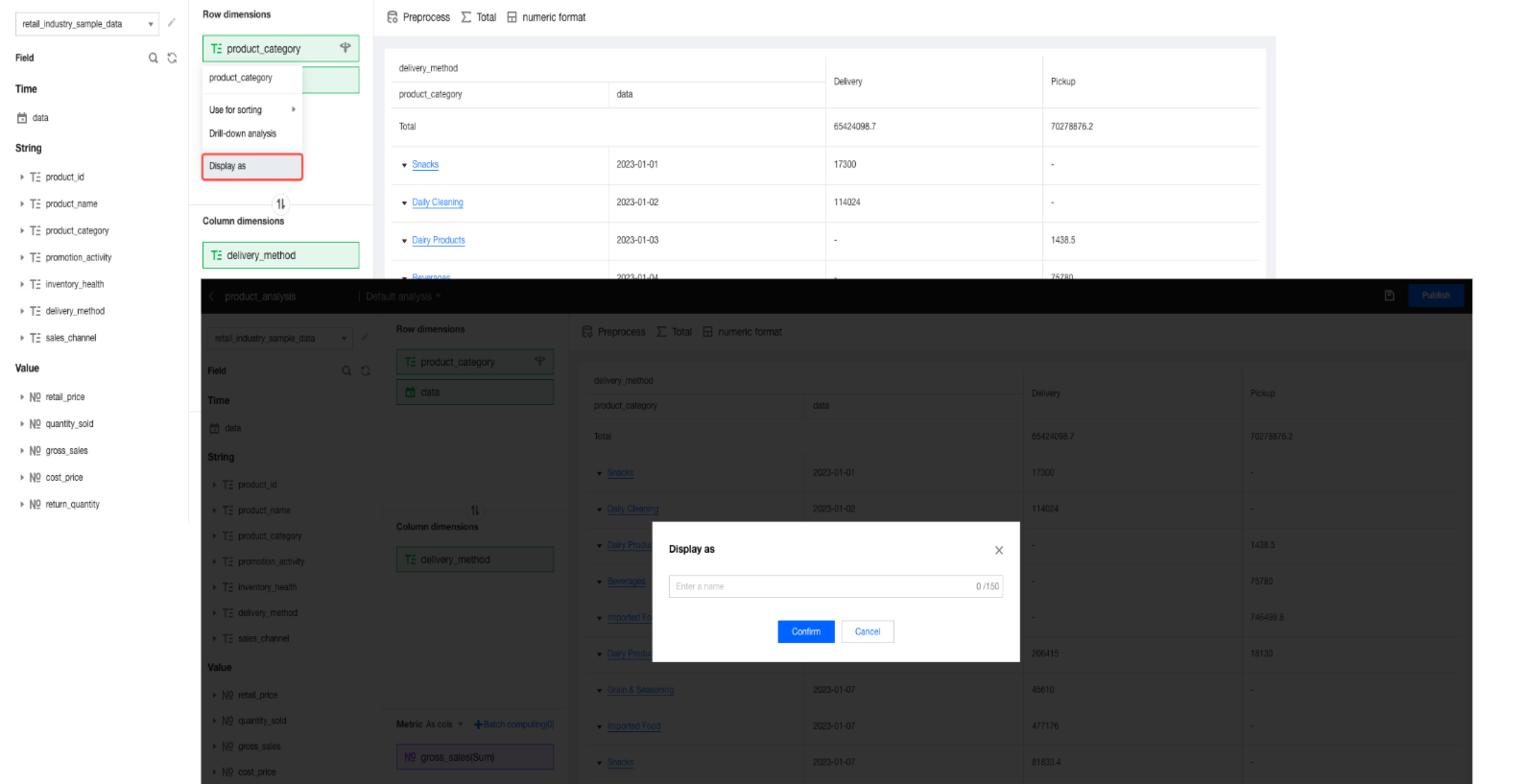Click swap dimensions icon in dimmed lower window
The height and width of the screenshot is (784, 1524).
(x=475, y=511)
